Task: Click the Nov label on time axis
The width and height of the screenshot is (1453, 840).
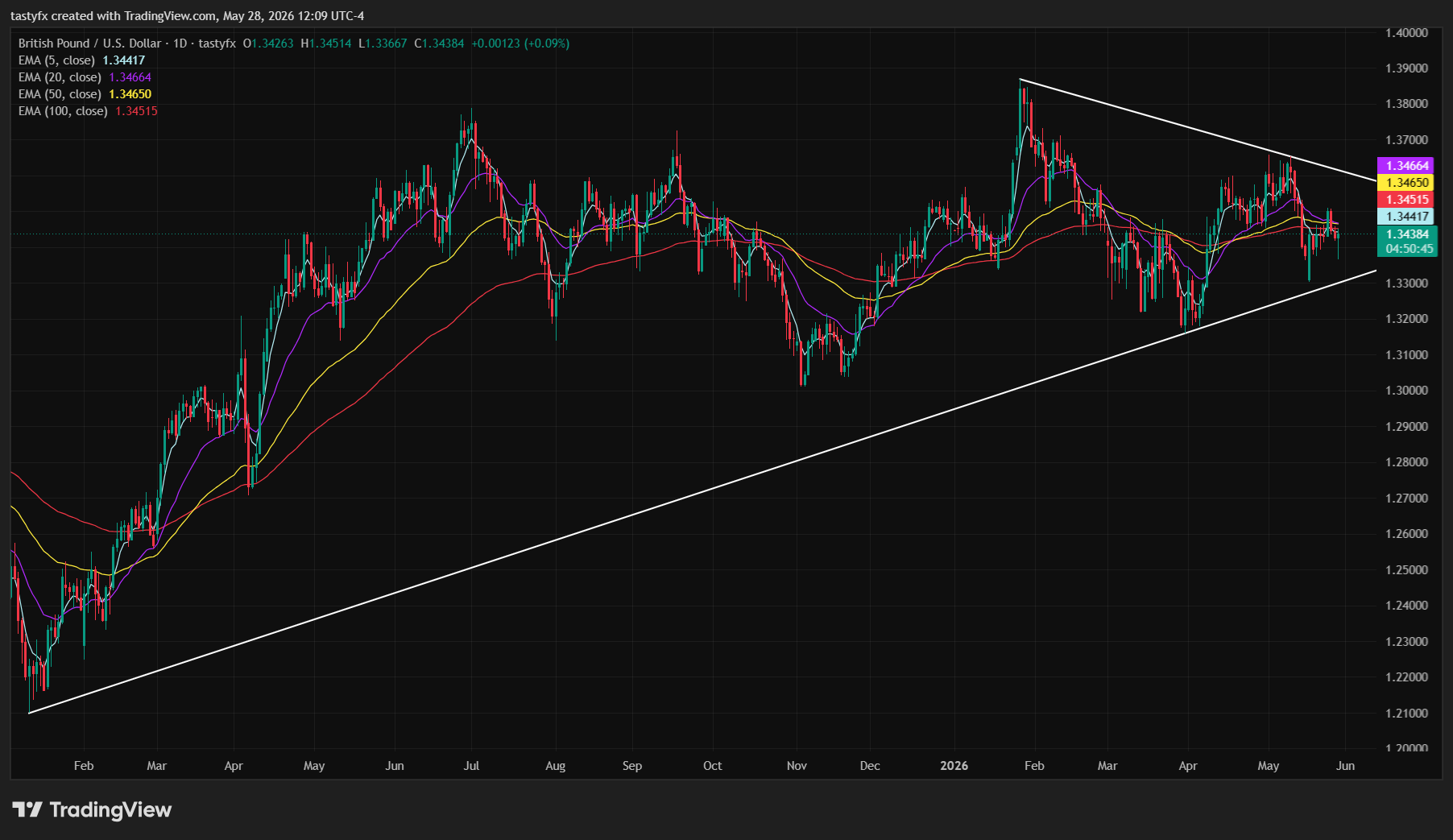Action: [x=797, y=766]
